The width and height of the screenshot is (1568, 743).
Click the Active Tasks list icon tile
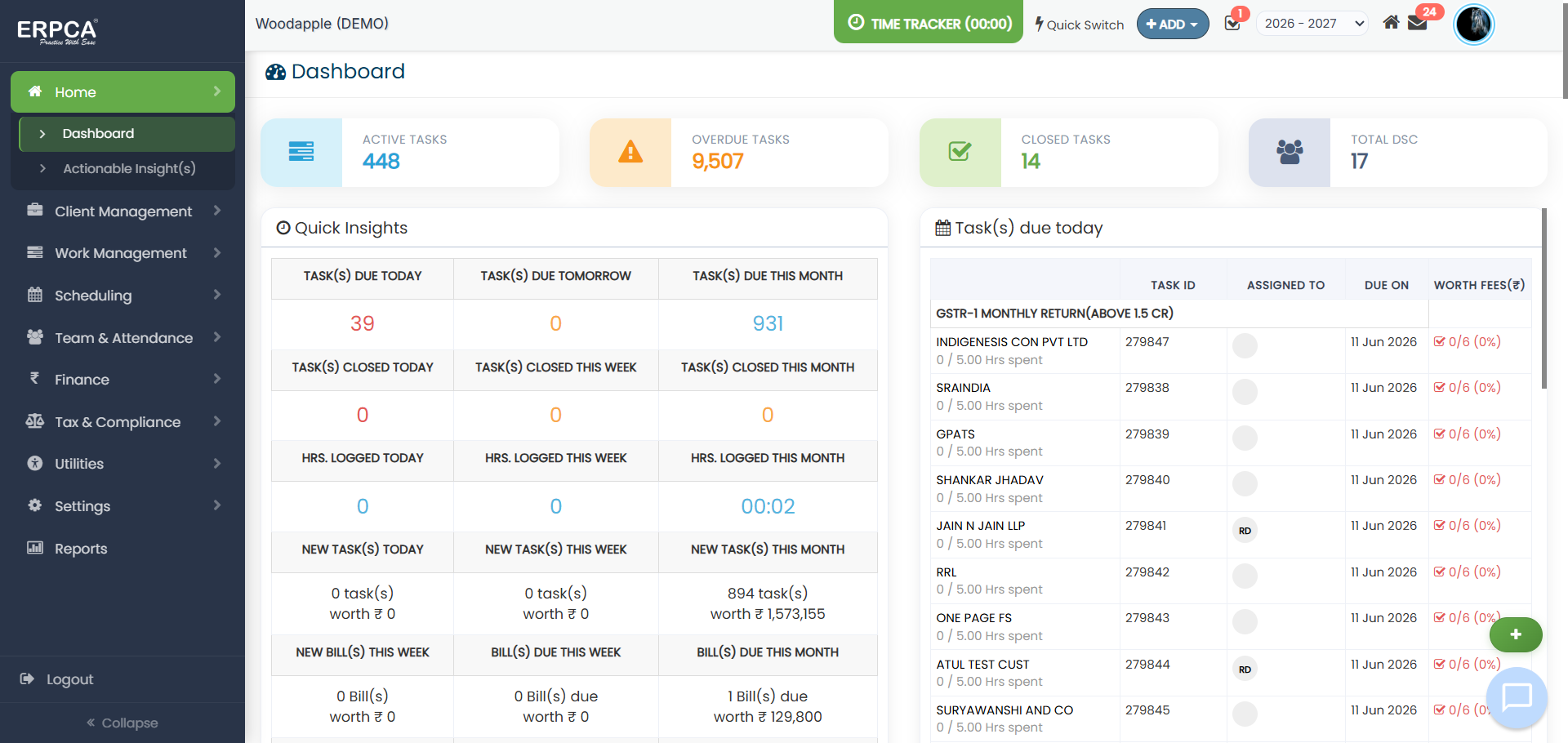(x=301, y=152)
